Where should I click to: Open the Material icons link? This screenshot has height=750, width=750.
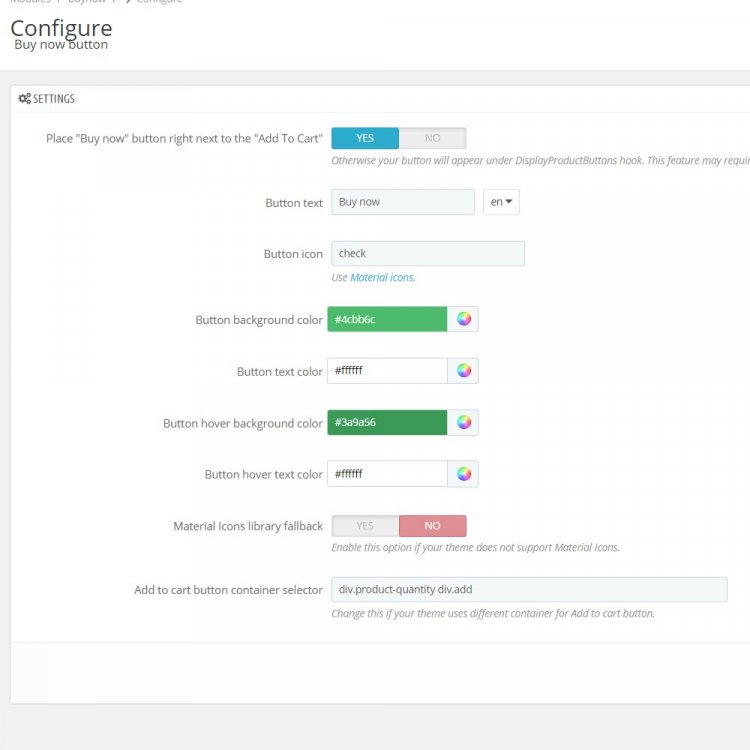(382, 278)
